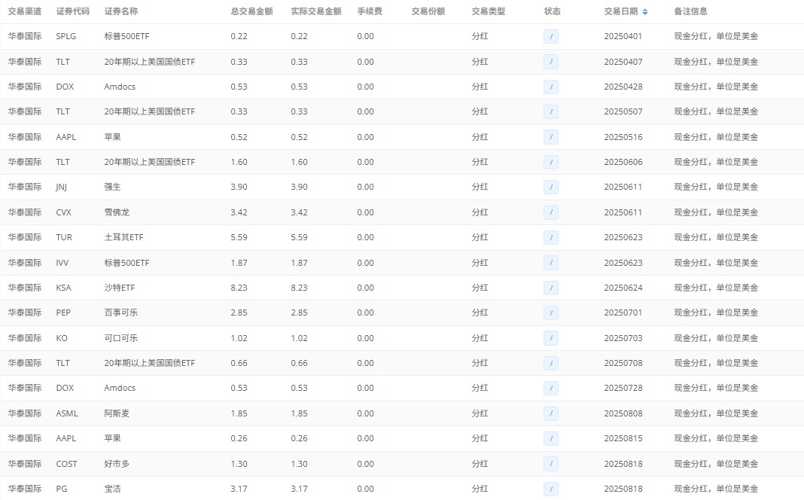Select the 宝洁 security name
The image size is (804, 500).
[x=112, y=489]
